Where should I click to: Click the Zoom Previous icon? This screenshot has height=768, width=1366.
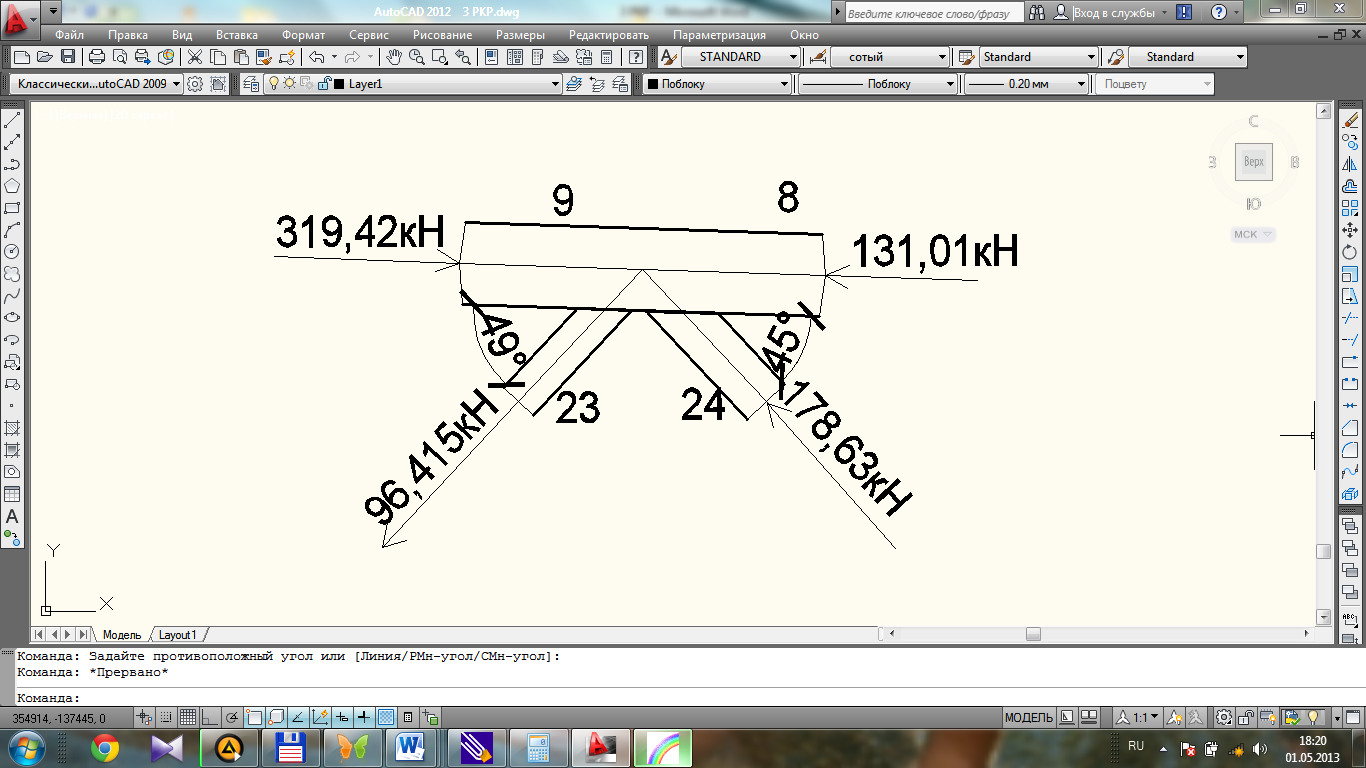coord(464,57)
